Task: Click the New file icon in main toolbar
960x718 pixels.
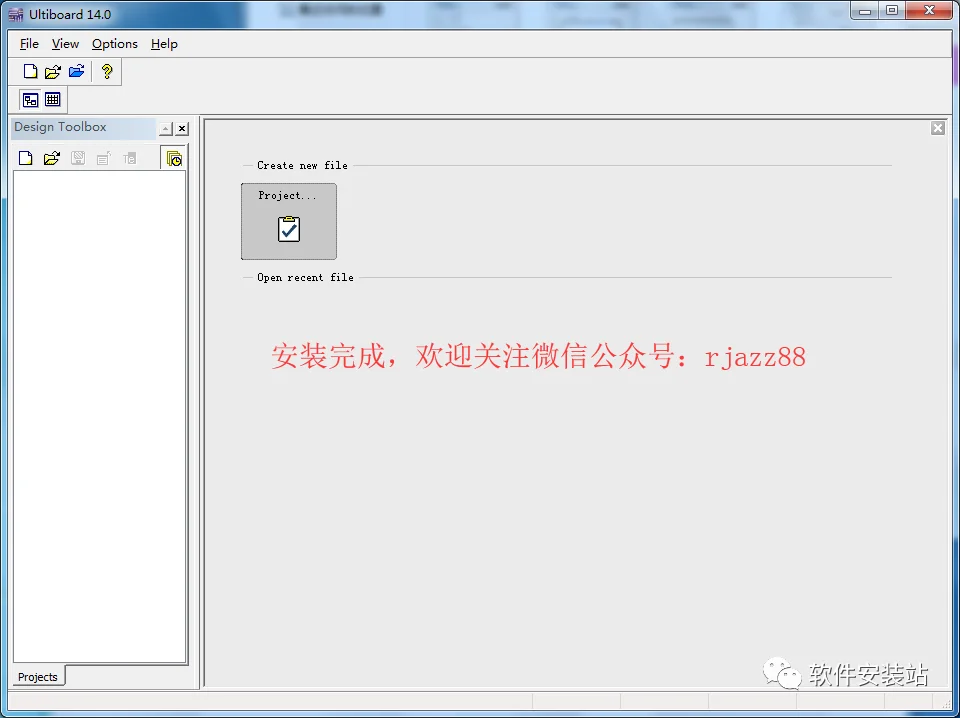Action: (30, 72)
